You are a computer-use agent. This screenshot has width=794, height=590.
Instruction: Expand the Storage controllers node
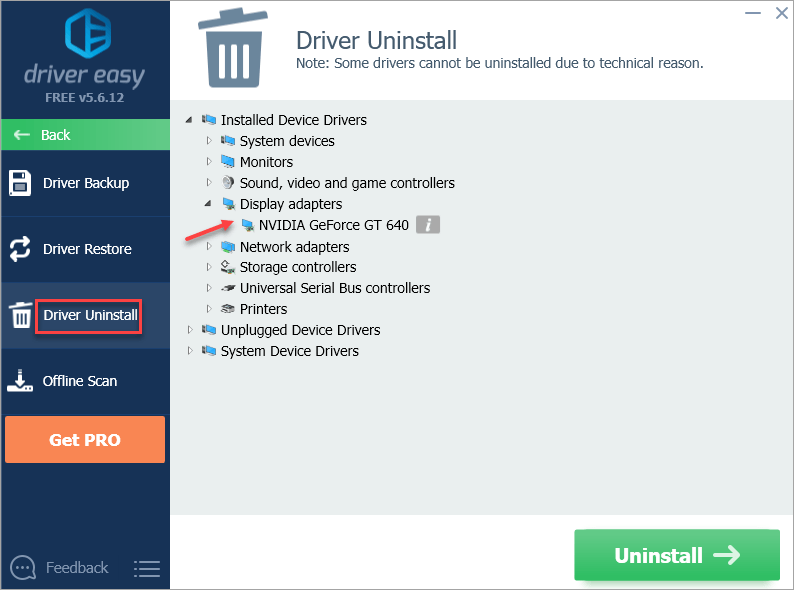click(209, 267)
